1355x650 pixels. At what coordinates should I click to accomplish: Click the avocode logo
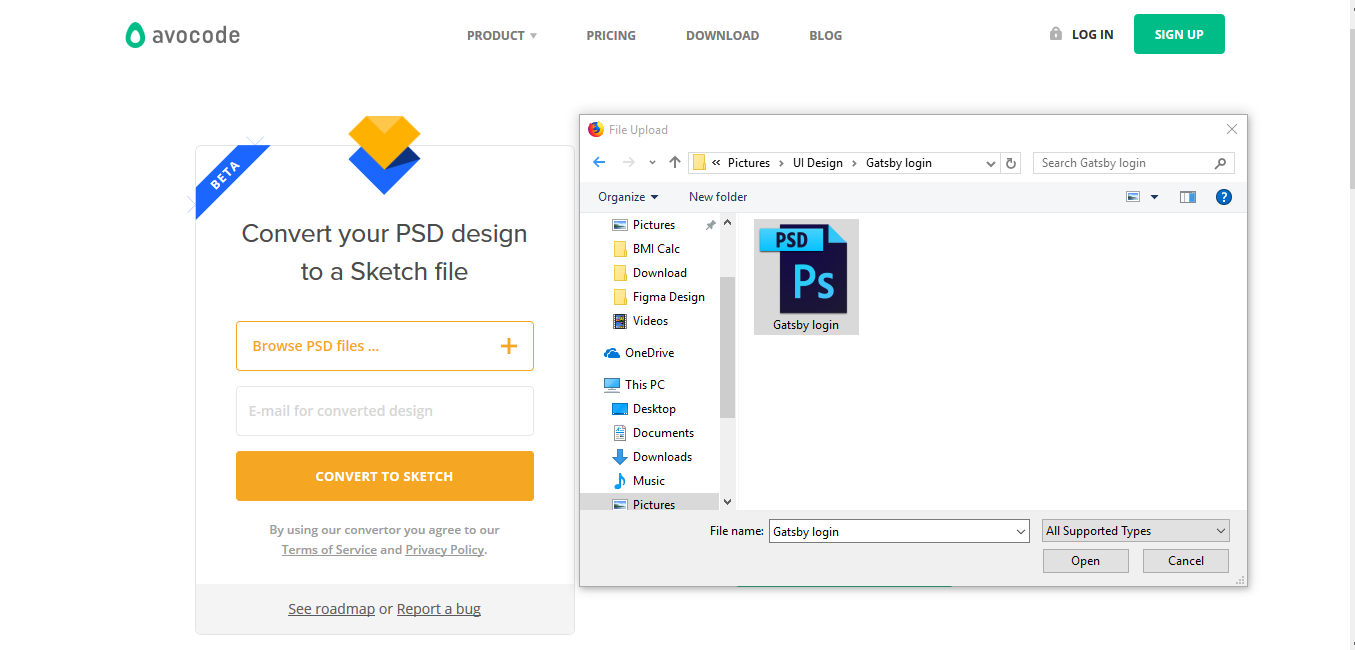tap(183, 35)
